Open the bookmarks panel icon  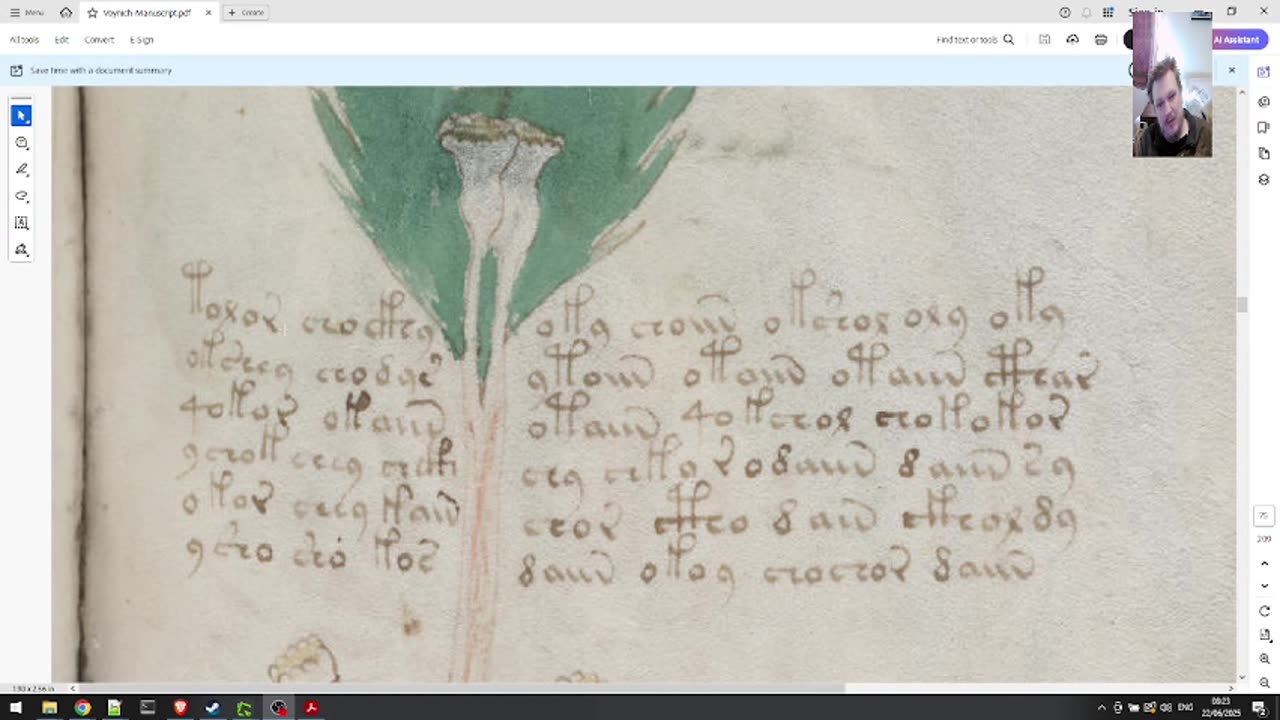point(1264,127)
